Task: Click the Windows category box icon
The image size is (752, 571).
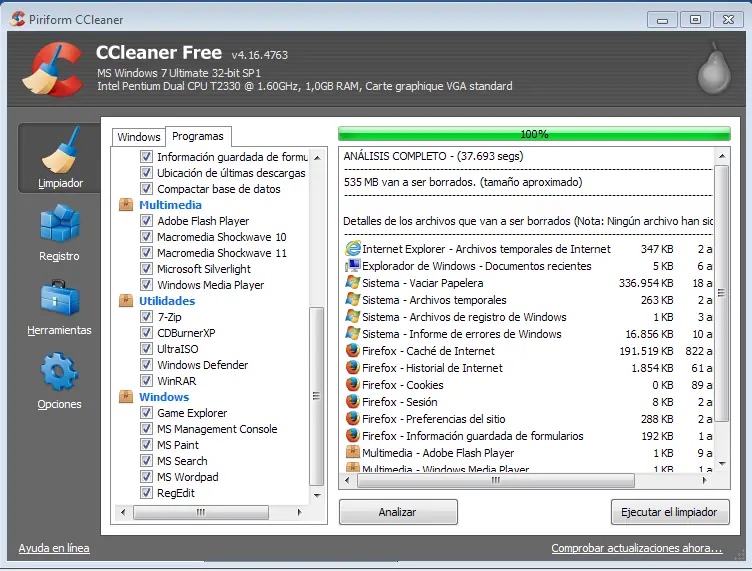Action: coord(126,397)
